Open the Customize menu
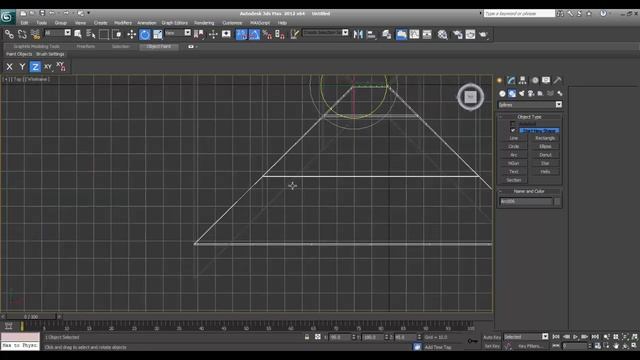The image size is (640, 360). pos(232,23)
